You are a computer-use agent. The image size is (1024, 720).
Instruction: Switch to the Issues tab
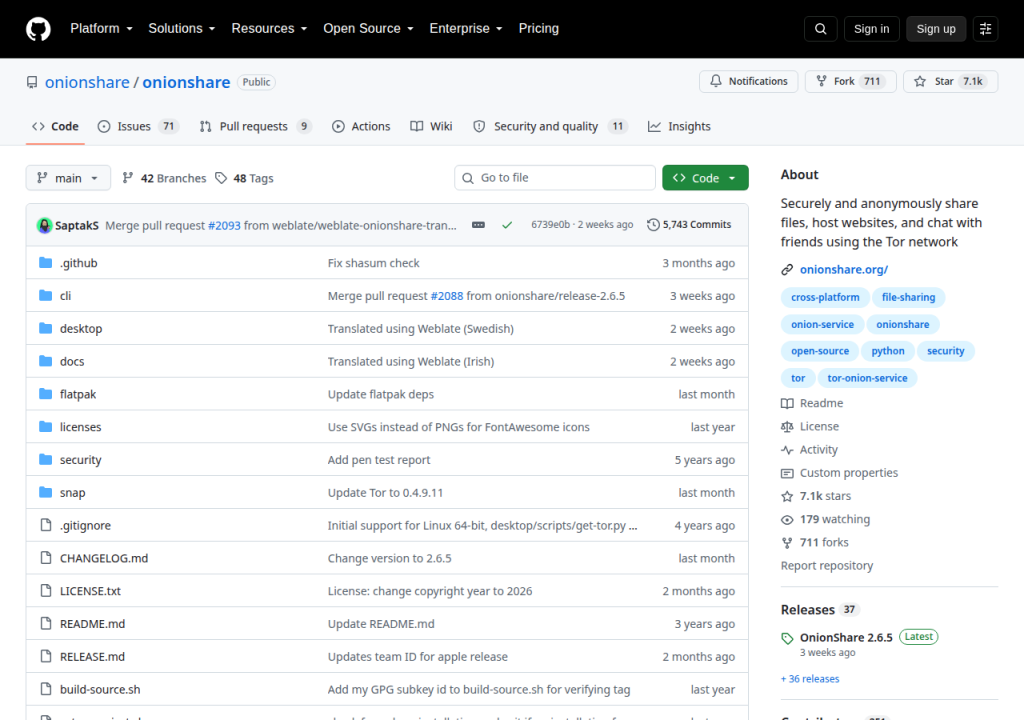tap(138, 126)
